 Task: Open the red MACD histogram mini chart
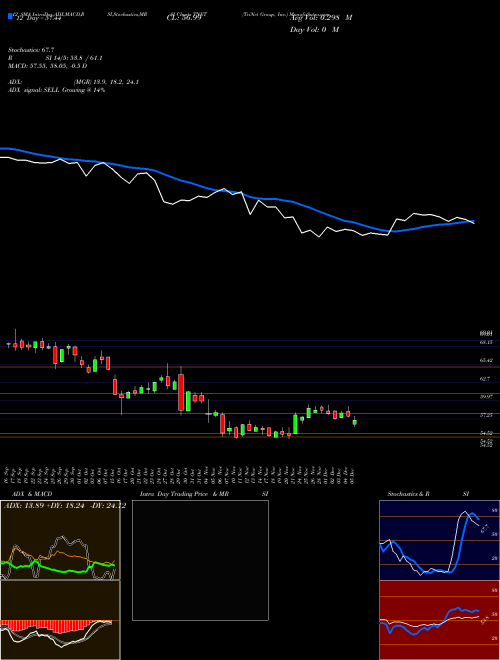click(60, 620)
